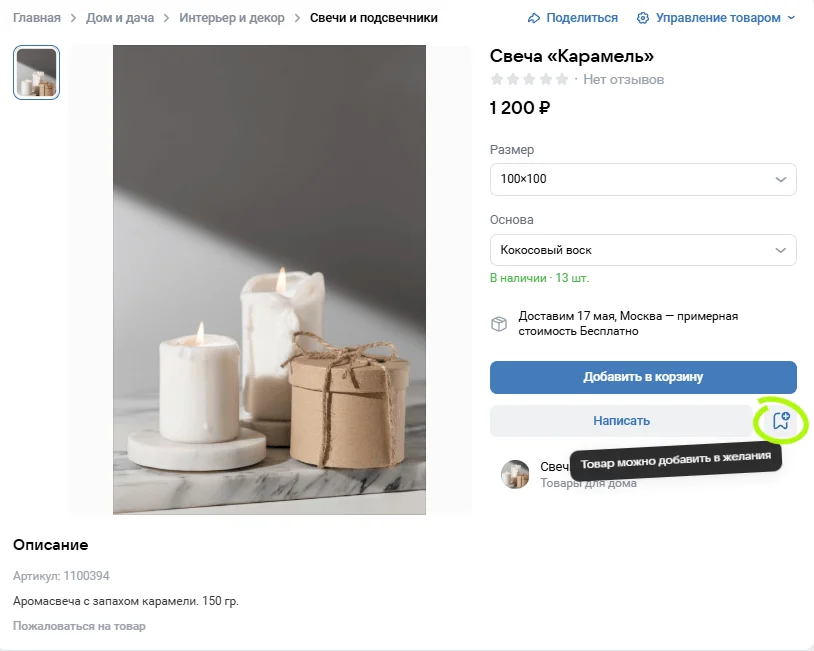Click the delivery box icon
Viewport: 814px width, 651px height.
coord(498,324)
